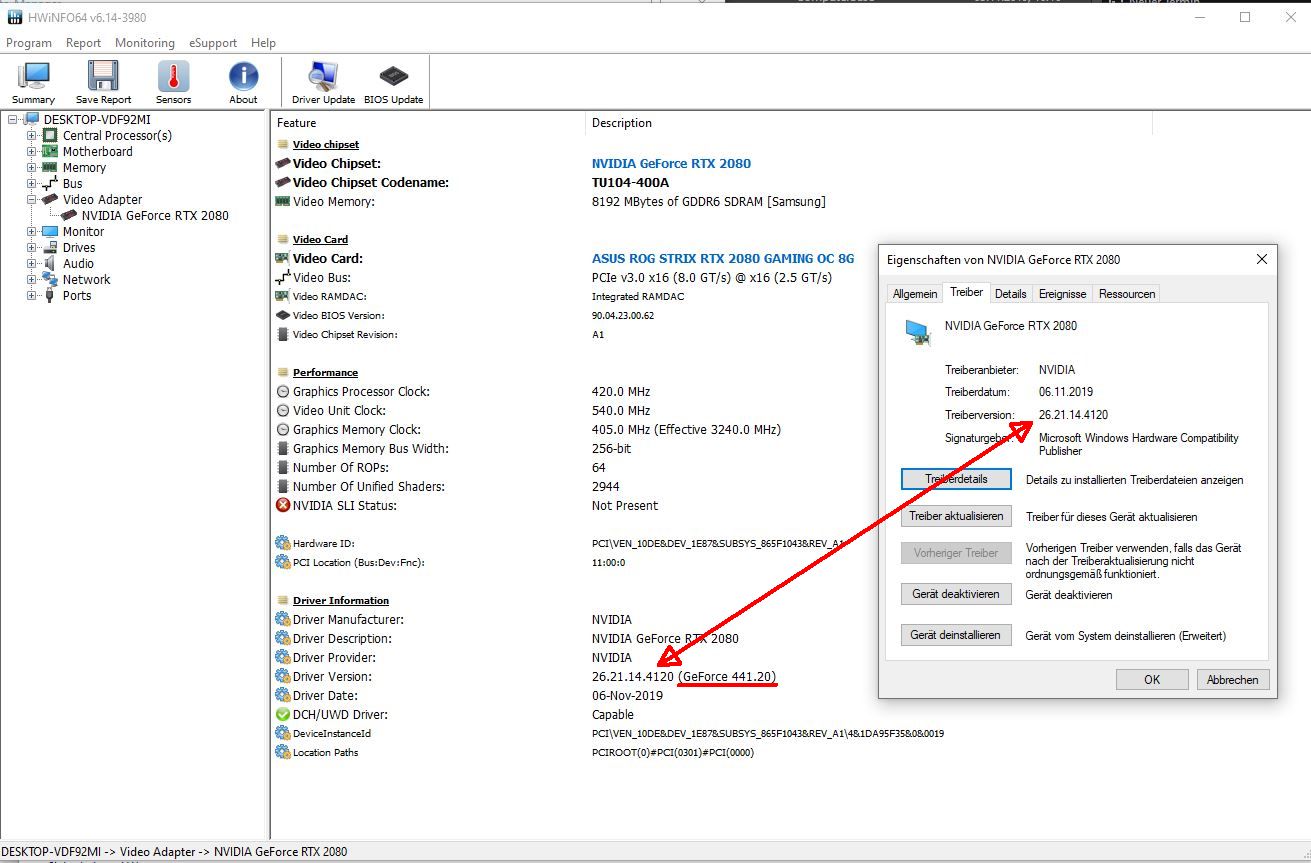Click the Monitor tree icon
Viewport: 1311px width, 863px height.
click(50, 231)
